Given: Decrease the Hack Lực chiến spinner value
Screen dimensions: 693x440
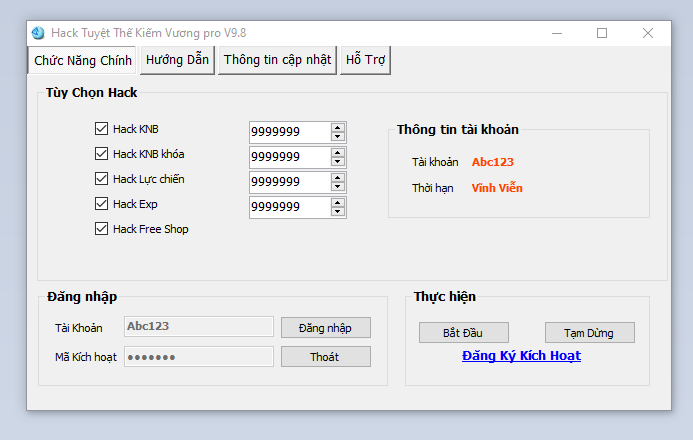Looking at the screenshot, I should (x=338, y=187).
